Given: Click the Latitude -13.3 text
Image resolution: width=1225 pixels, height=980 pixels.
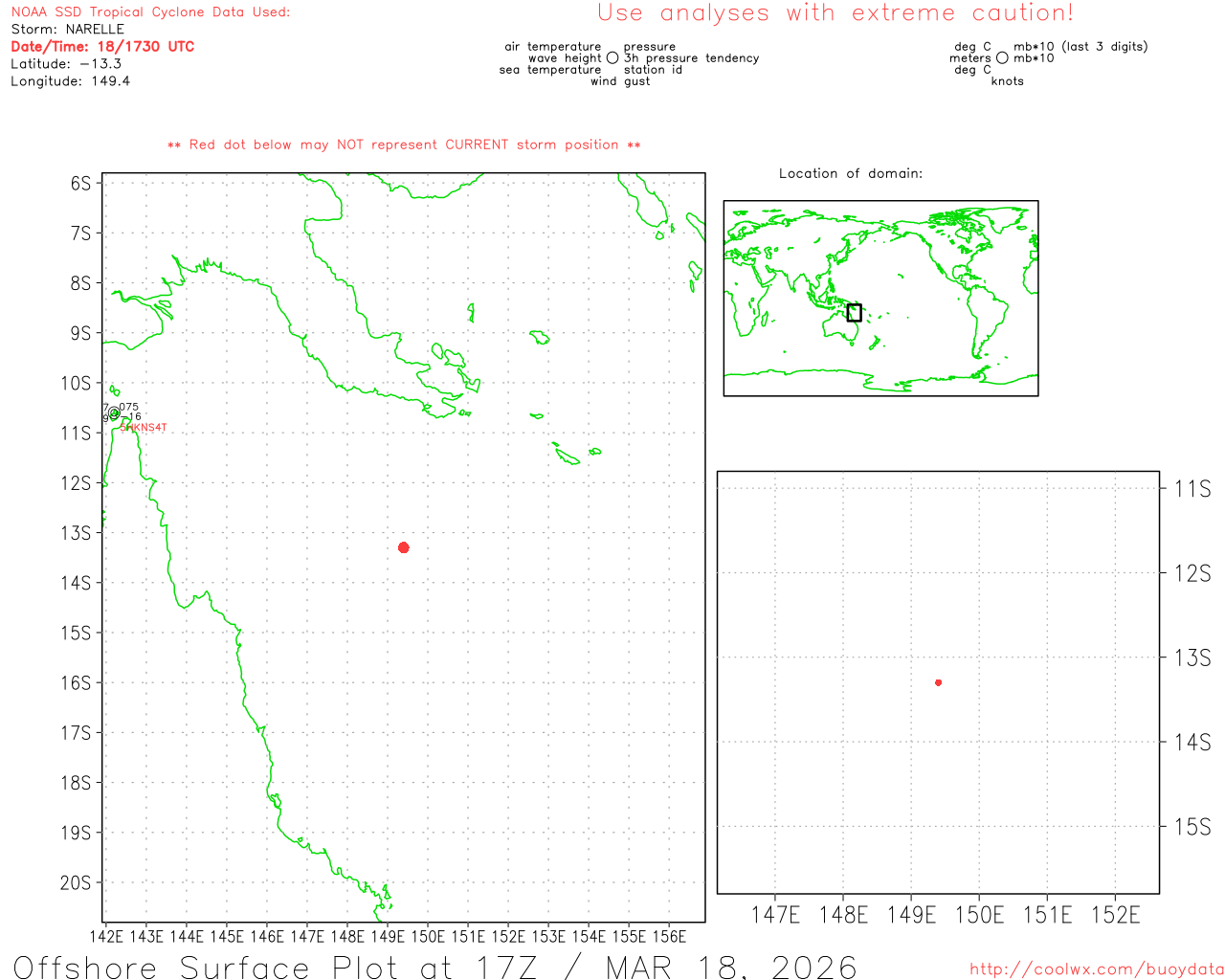Looking at the screenshot, I should (x=66, y=64).
